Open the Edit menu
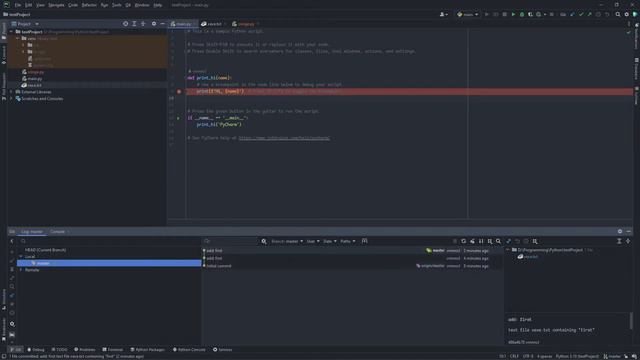 29,5
